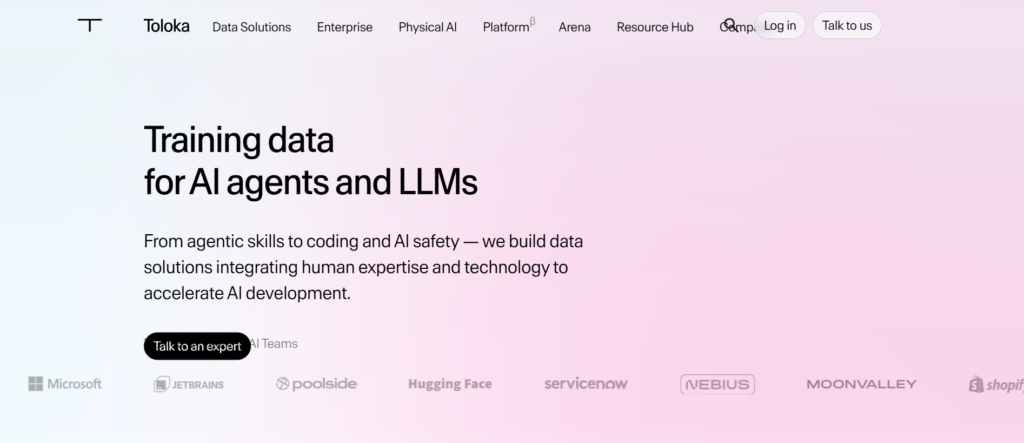1024x443 pixels.
Task: Click the ServiceNow logo
Action: click(586, 384)
